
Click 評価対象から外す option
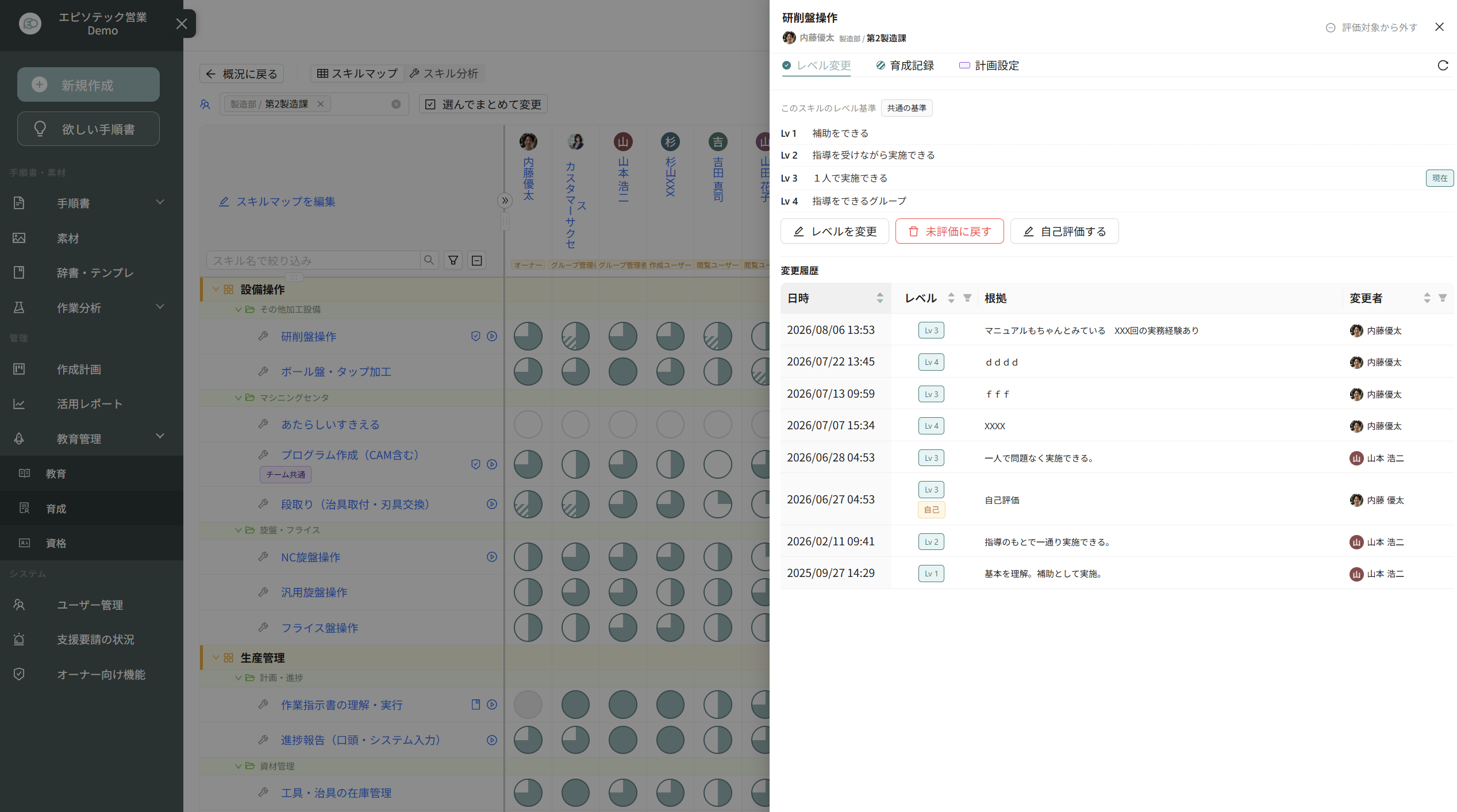(1371, 28)
